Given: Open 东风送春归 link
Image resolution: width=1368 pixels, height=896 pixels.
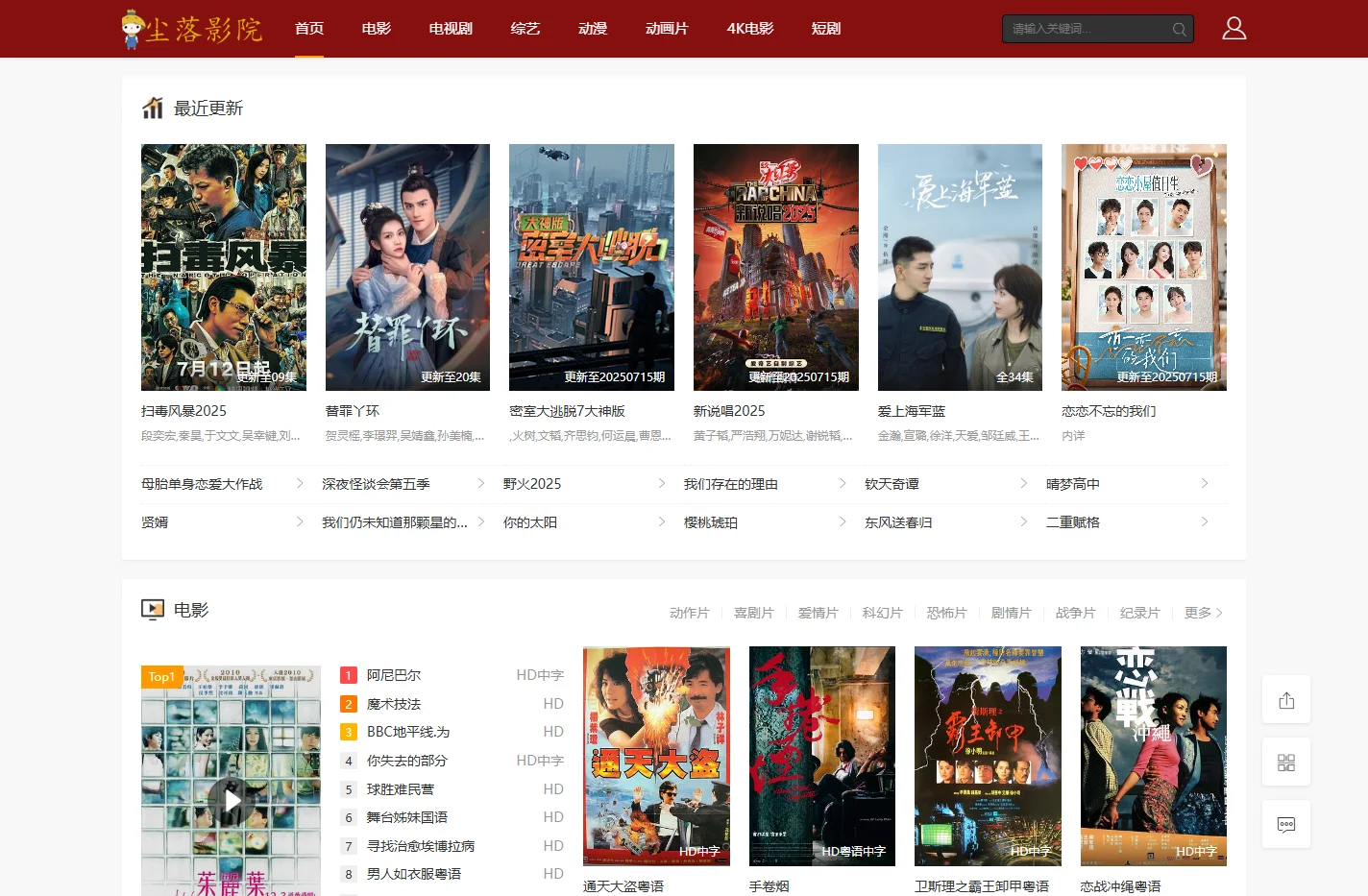Looking at the screenshot, I should (898, 522).
